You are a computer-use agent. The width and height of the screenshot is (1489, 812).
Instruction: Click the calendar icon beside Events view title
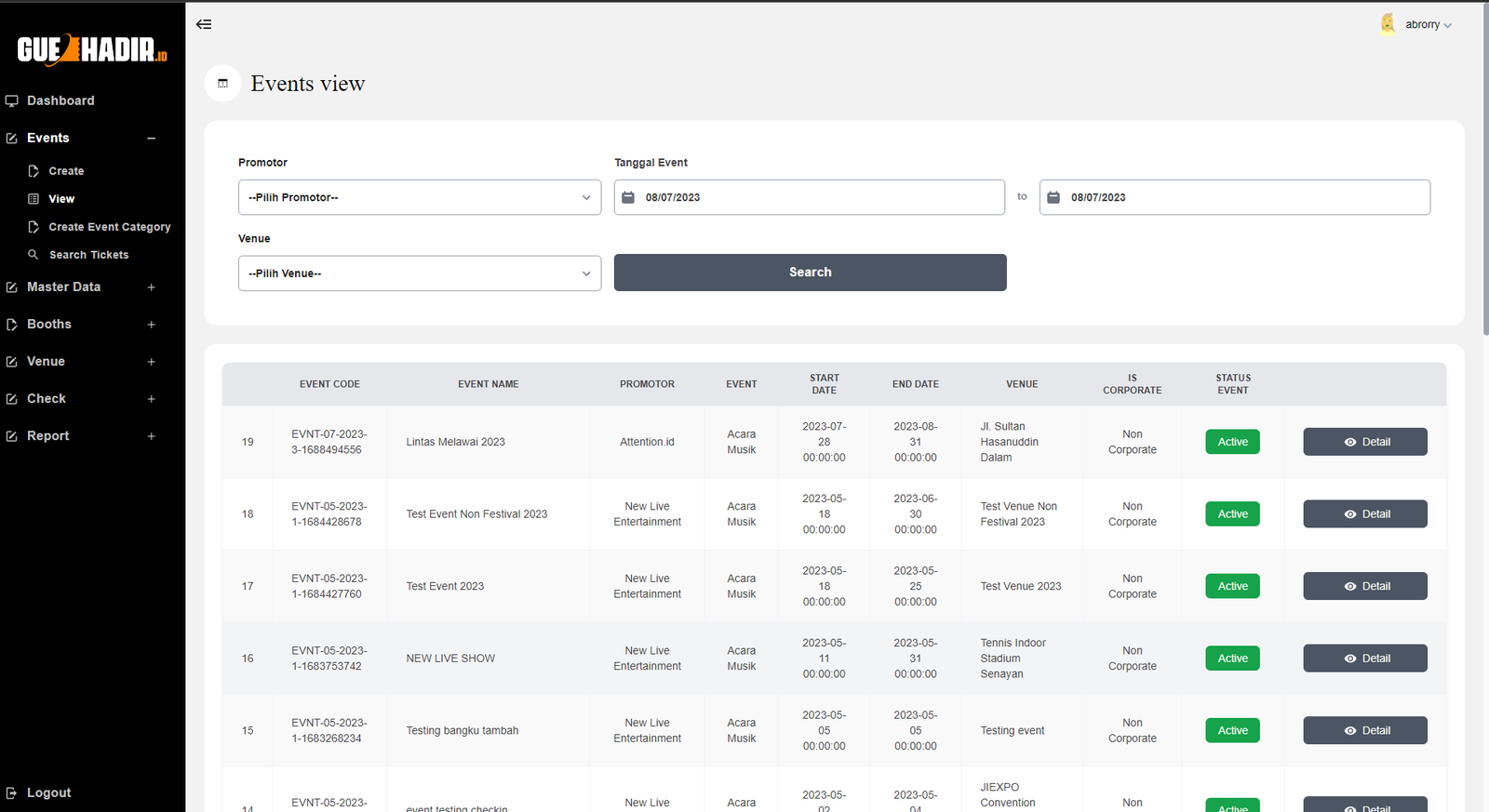point(222,84)
